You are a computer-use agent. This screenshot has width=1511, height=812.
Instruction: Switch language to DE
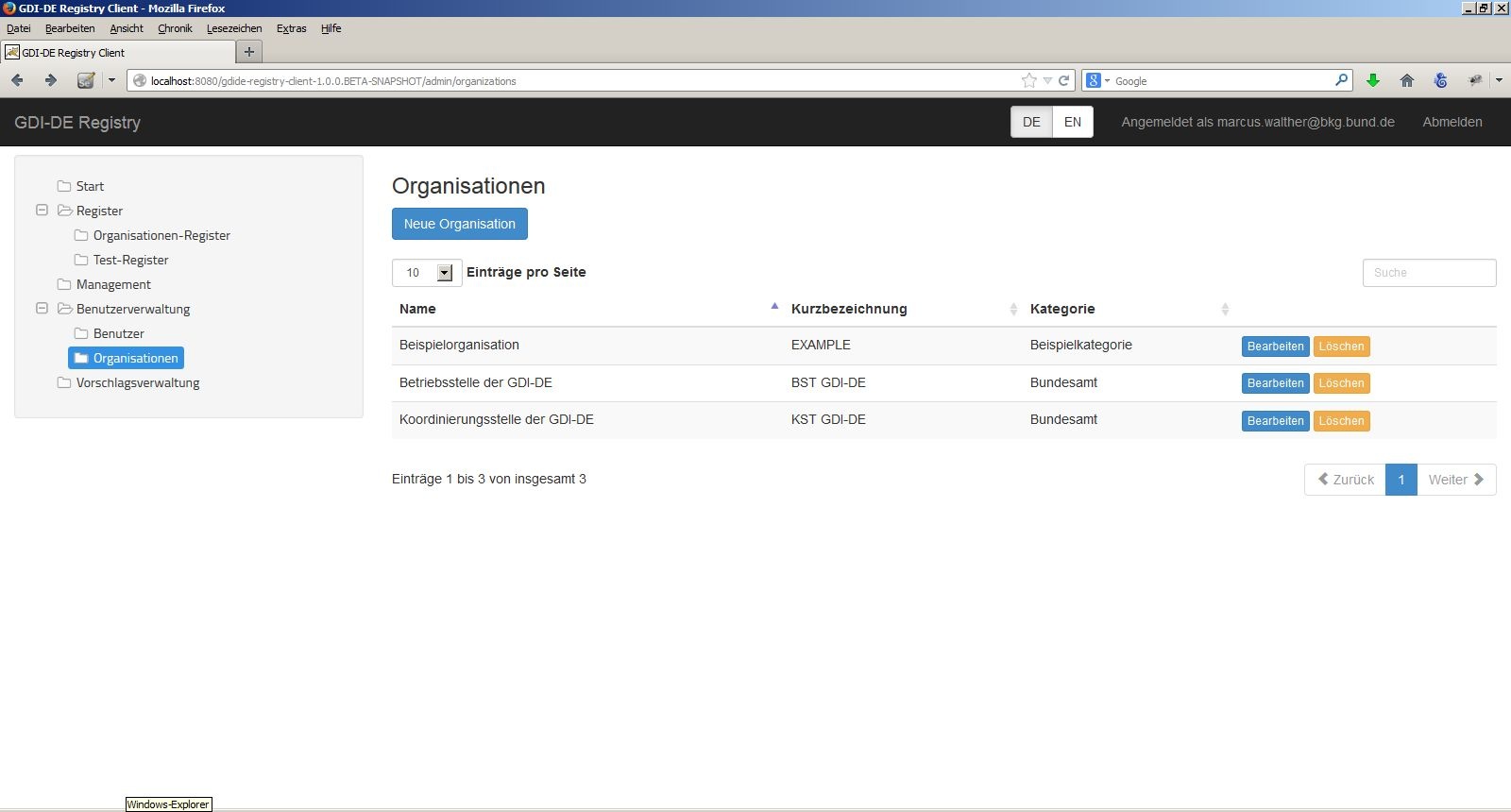tap(1031, 122)
